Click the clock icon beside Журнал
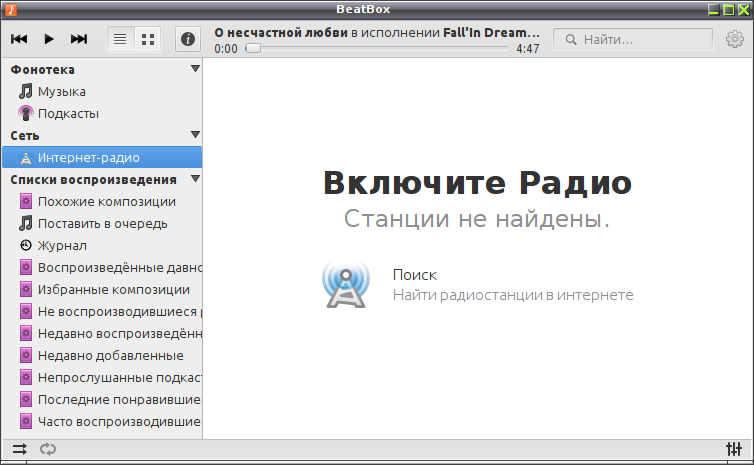Screen dimensions: 754x465 point(25,245)
